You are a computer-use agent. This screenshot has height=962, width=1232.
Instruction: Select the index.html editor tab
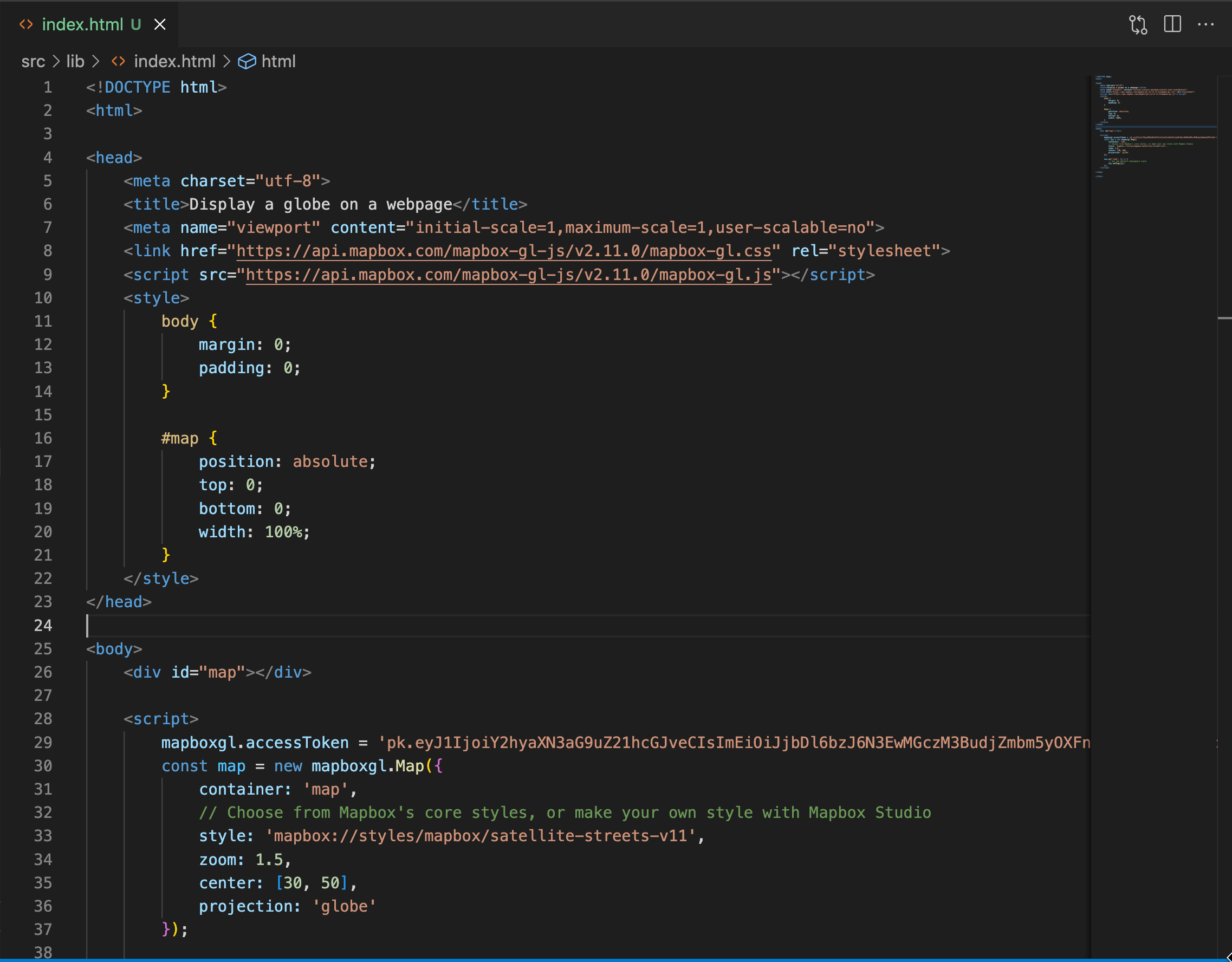82,25
